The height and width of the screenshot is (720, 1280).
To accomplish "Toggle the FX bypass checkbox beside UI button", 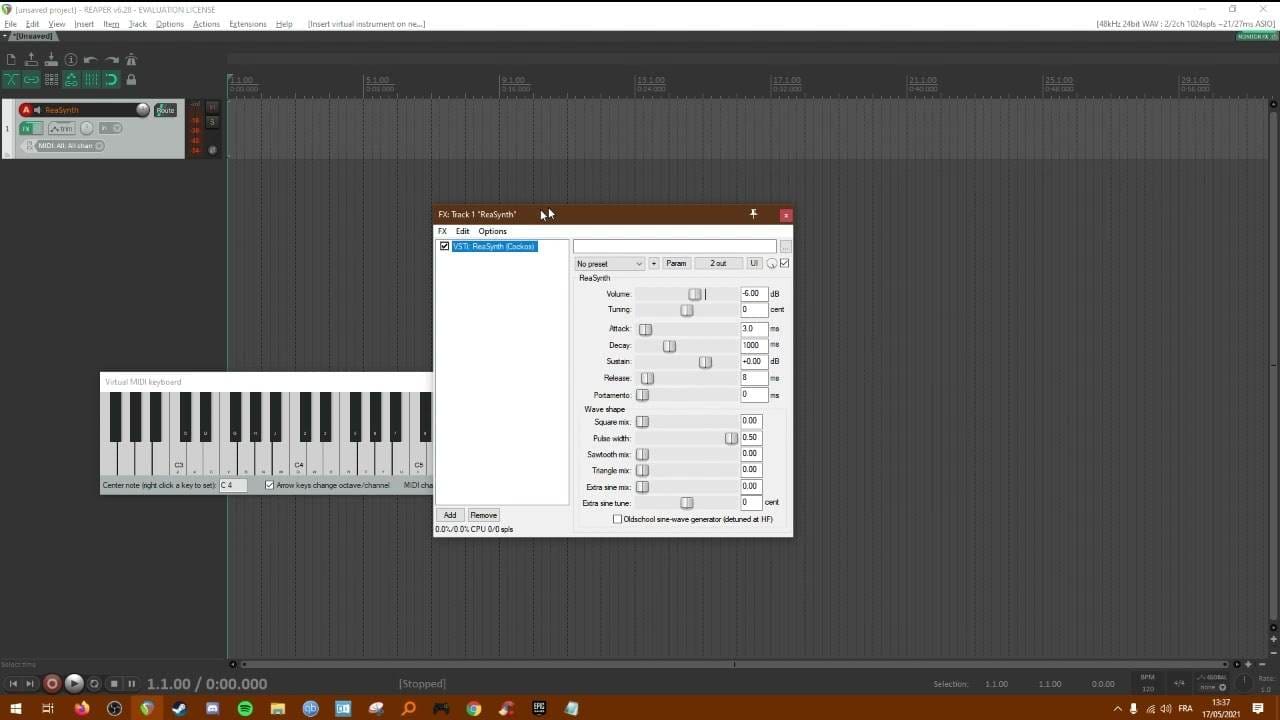I will coord(784,263).
